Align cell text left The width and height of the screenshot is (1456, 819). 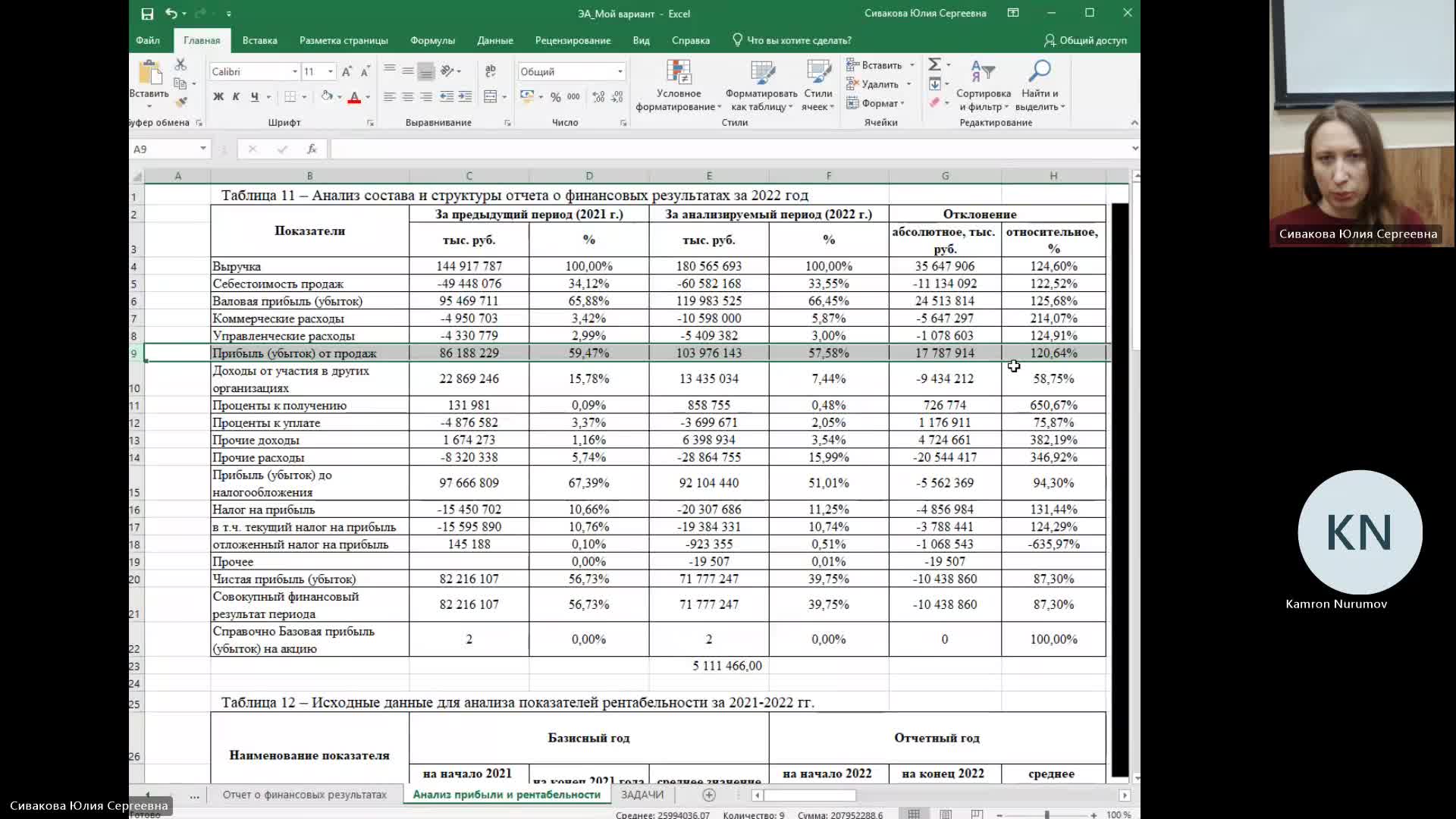(x=390, y=96)
